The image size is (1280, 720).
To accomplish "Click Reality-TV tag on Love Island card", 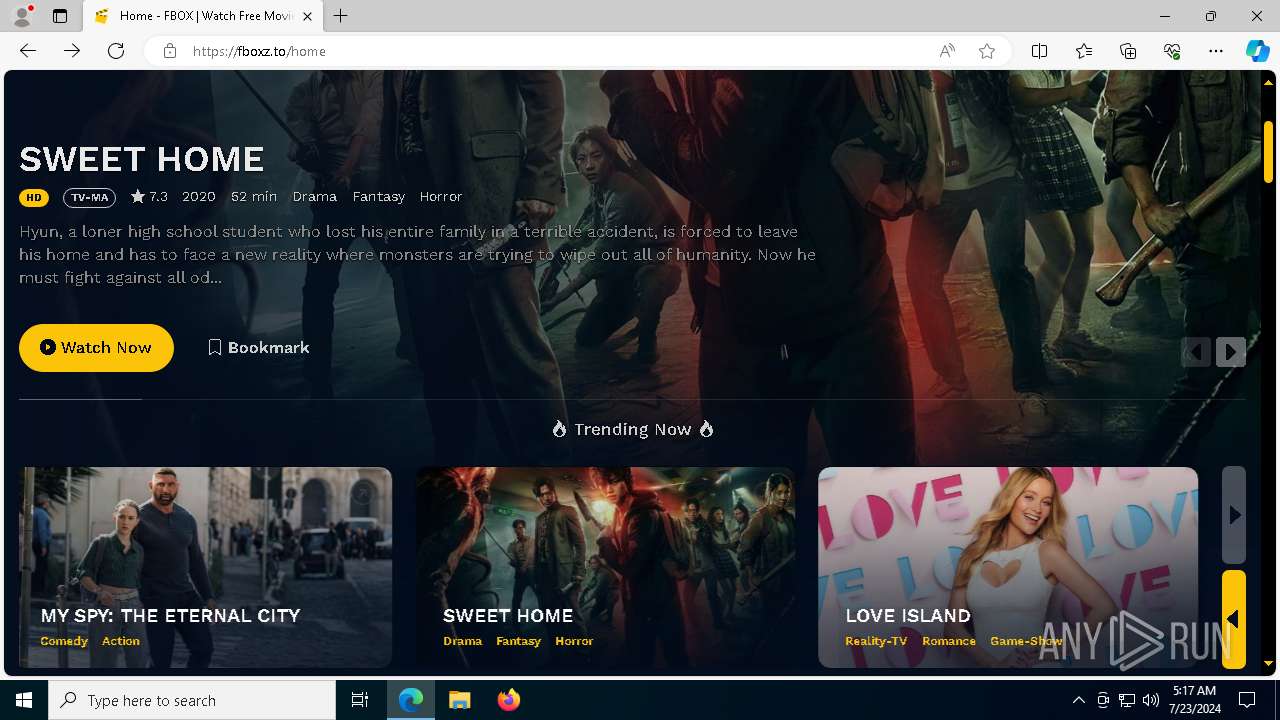I will tap(876, 641).
